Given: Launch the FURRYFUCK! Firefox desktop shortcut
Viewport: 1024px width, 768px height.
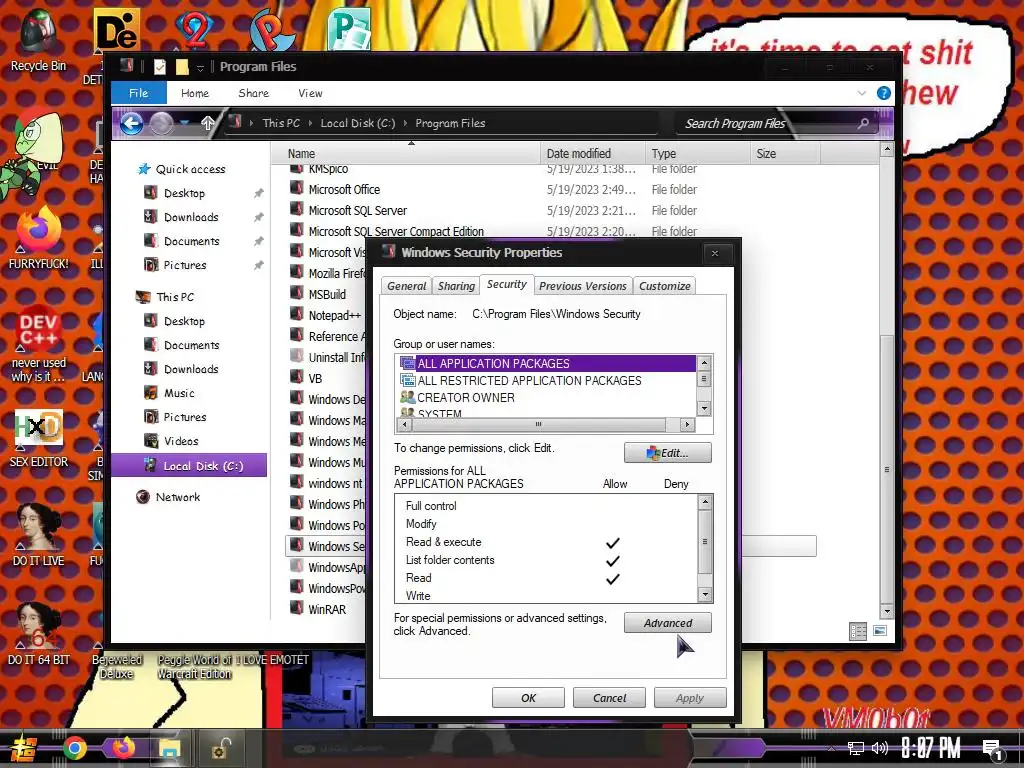Looking at the screenshot, I should click(x=38, y=237).
